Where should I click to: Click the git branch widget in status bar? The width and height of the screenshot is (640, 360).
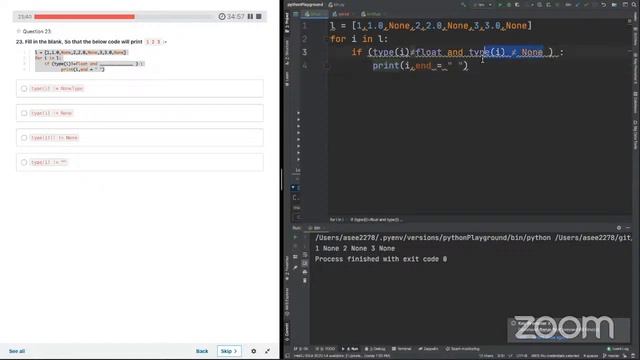pos(611,356)
